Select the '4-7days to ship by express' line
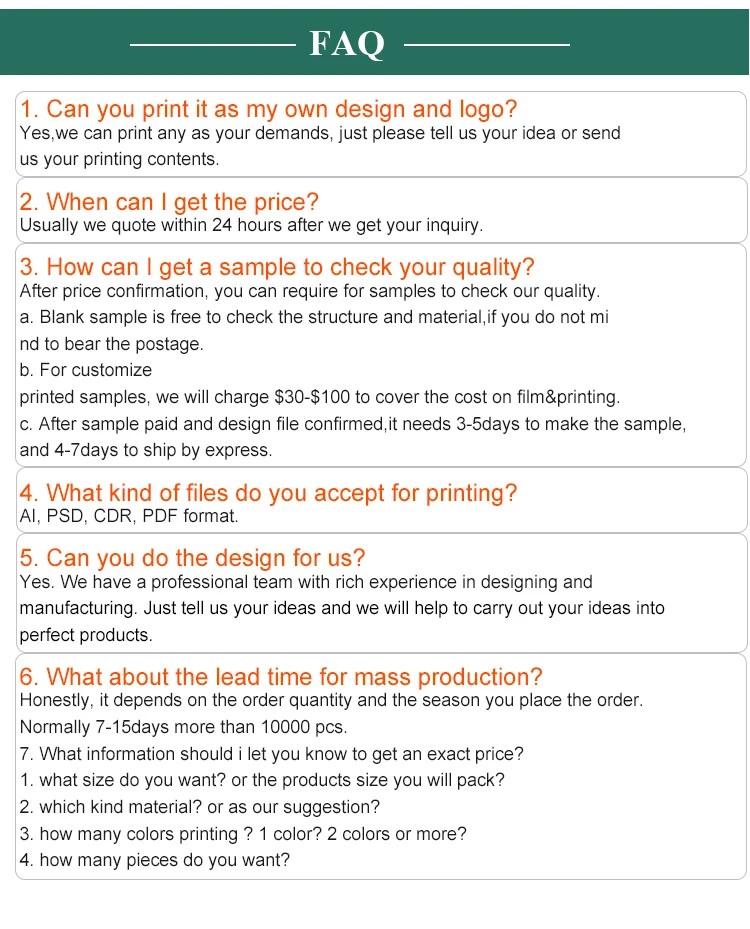Image resolution: width=750 pixels, height=929 pixels. click(x=146, y=450)
